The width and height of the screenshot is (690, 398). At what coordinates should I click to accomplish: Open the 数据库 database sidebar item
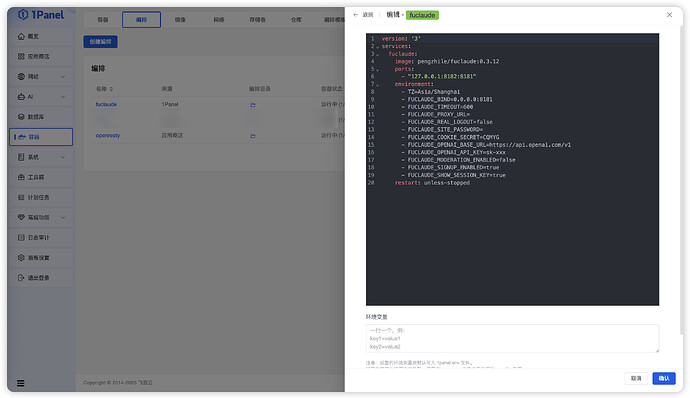(41, 117)
